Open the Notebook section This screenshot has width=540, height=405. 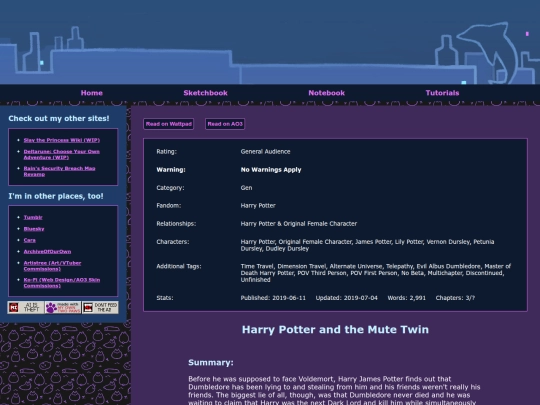[326, 93]
